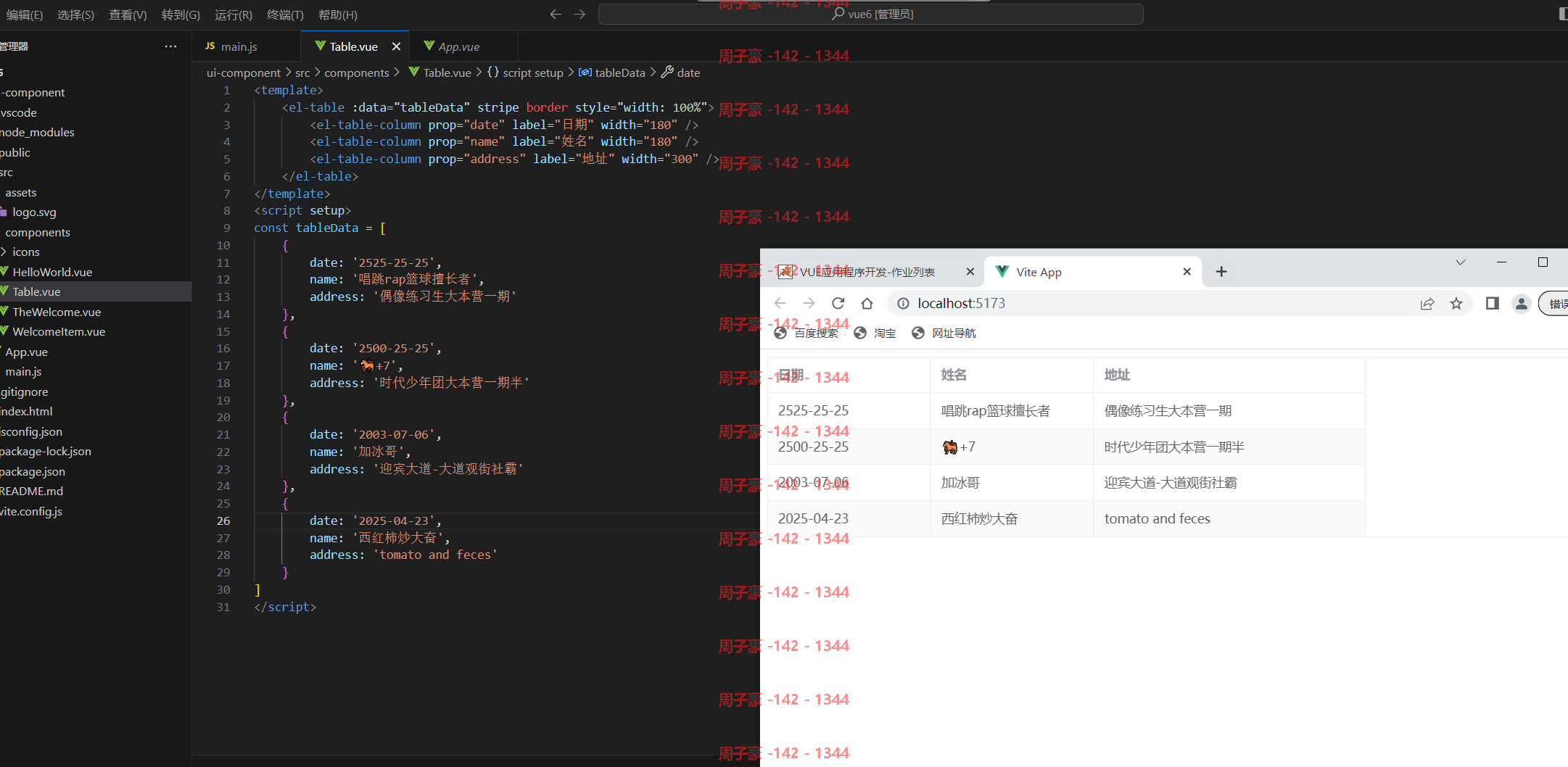Click the 姓名 column header
The image size is (1568, 767).
[x=1011, y=376]
